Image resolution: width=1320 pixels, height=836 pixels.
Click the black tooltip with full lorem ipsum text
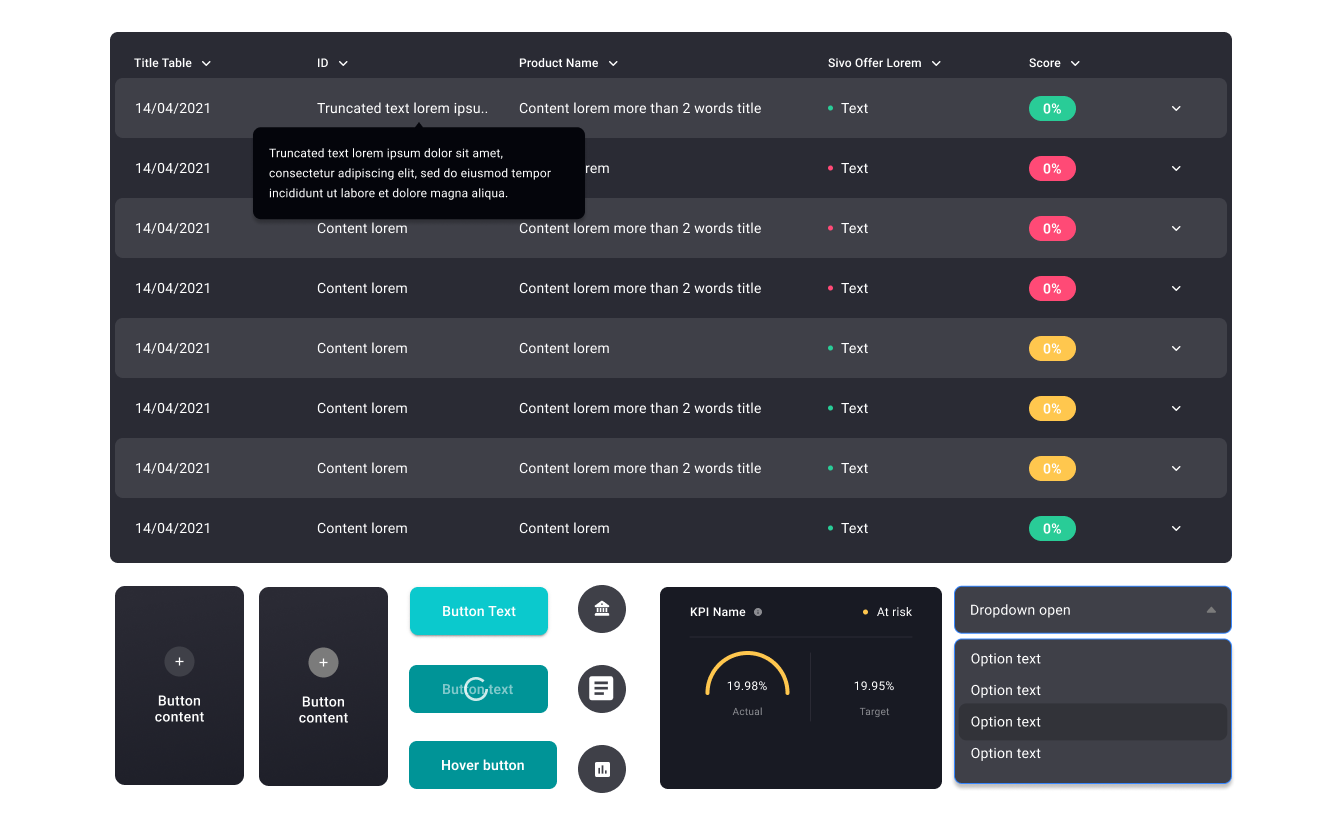click(x=419, y=173)
